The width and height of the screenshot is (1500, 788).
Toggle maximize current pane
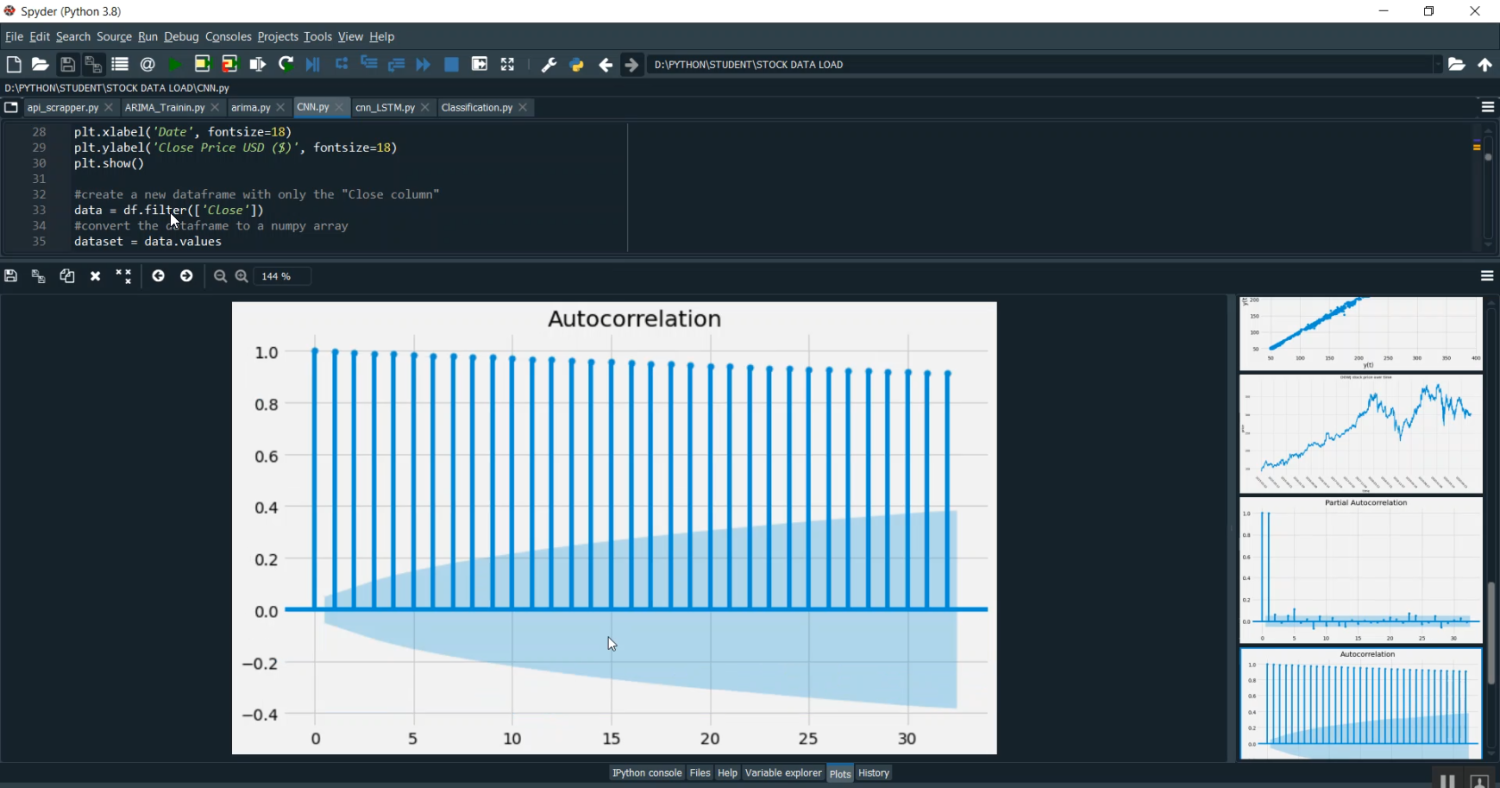pyautogui.click(x=479, y=64)
